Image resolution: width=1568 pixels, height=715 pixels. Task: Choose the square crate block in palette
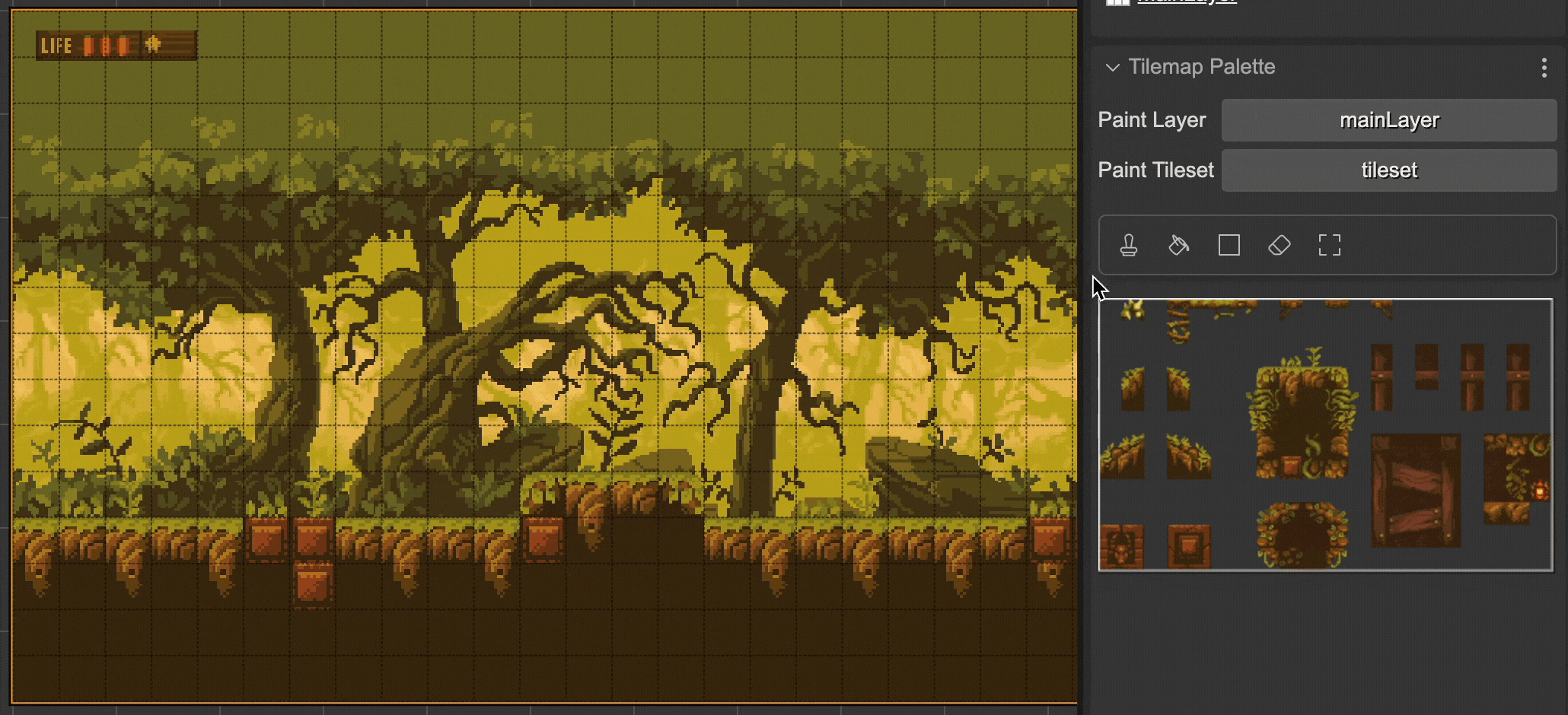tap(1188, 546)
